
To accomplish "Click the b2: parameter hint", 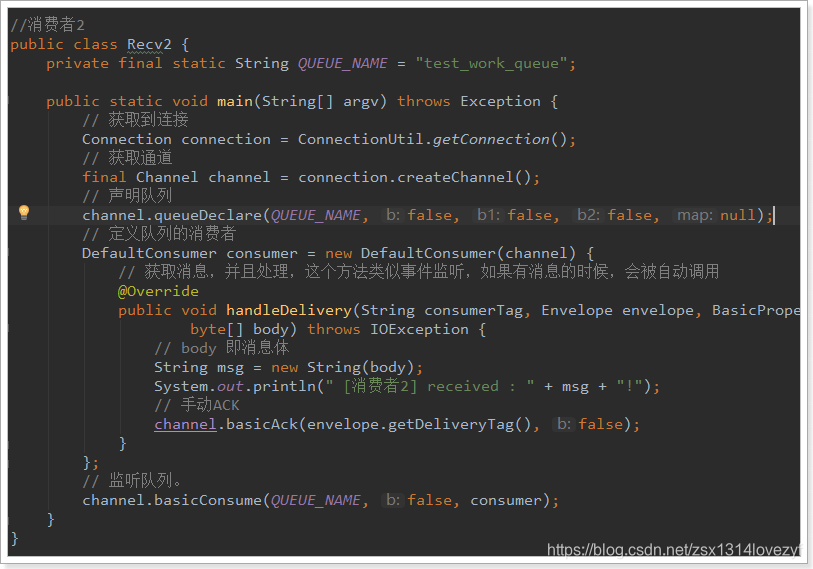I will 588,215.
